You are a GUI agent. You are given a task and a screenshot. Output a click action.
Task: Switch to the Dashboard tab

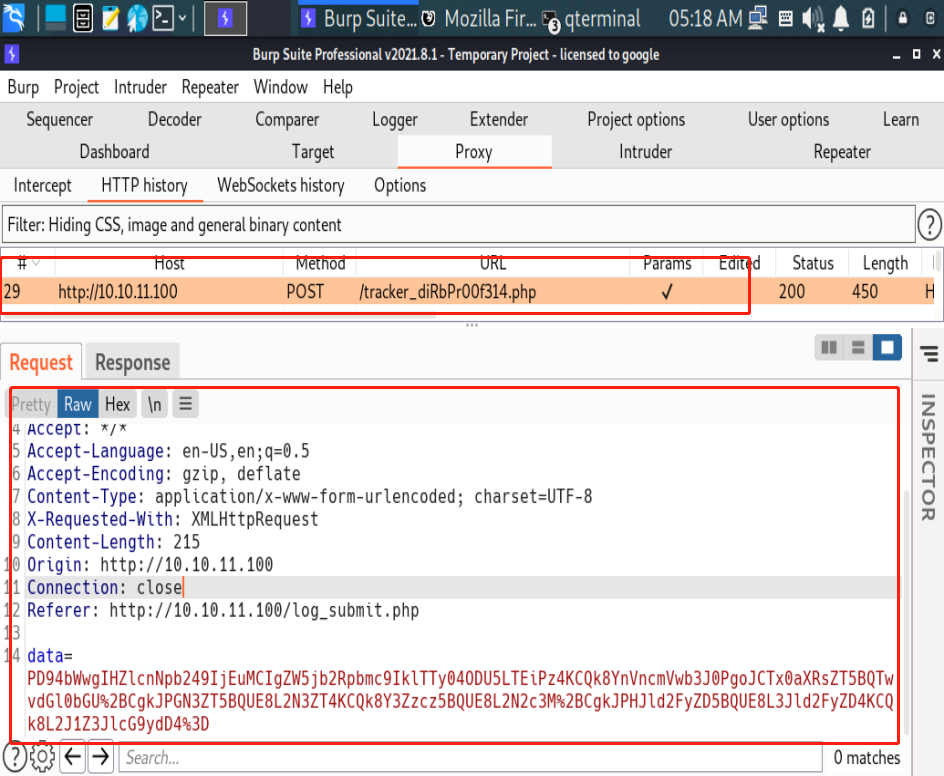[114, 152]
